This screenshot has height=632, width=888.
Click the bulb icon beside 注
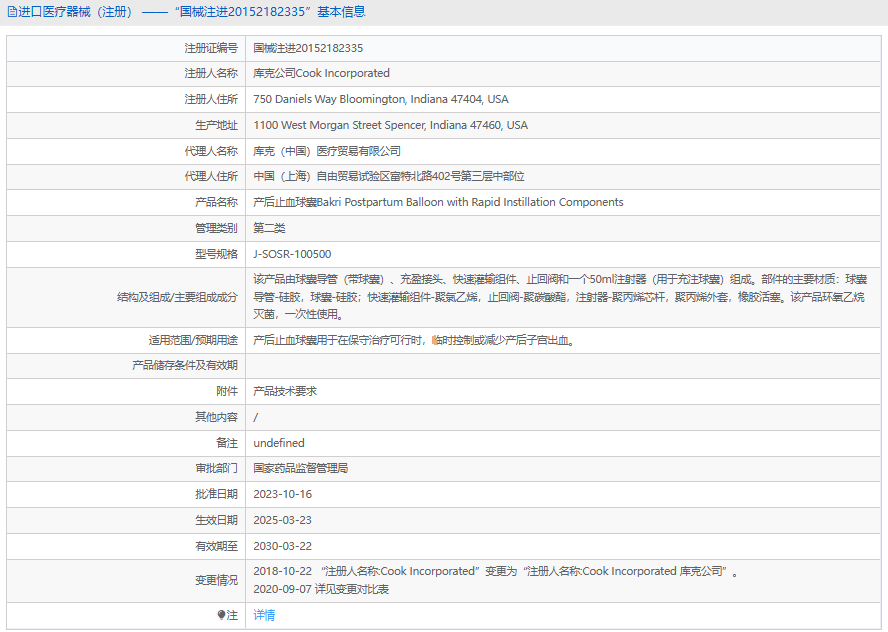tap(221, 615)
